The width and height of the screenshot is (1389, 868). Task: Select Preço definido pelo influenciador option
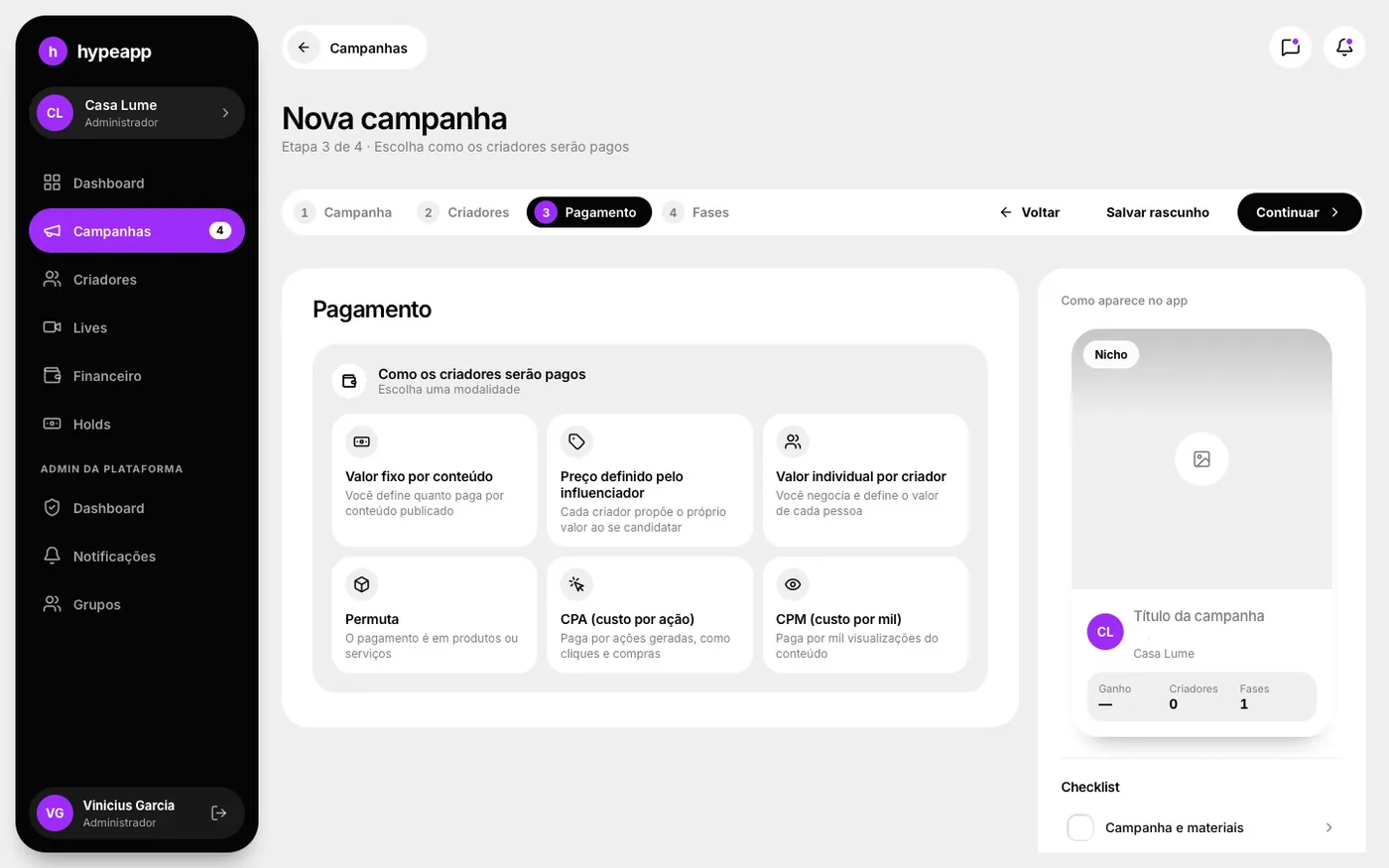650,480
